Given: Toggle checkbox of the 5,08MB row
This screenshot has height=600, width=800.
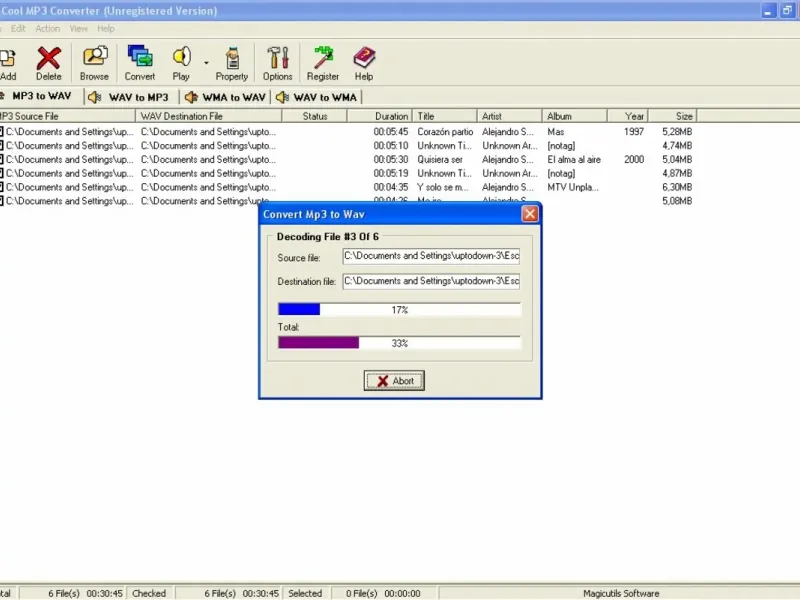Looking at the screenshot, I should (2, 201).
